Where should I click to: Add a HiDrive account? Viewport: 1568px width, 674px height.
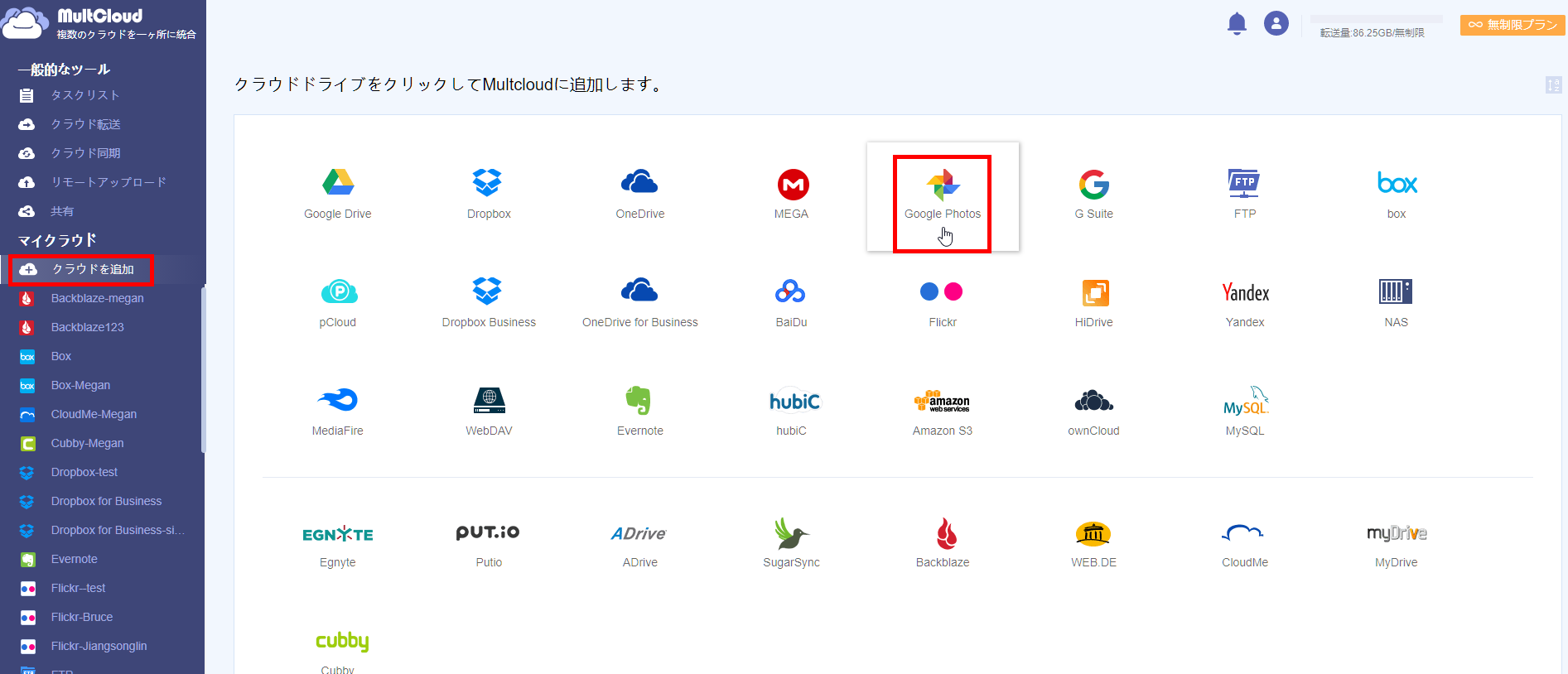click(1094, 303)
